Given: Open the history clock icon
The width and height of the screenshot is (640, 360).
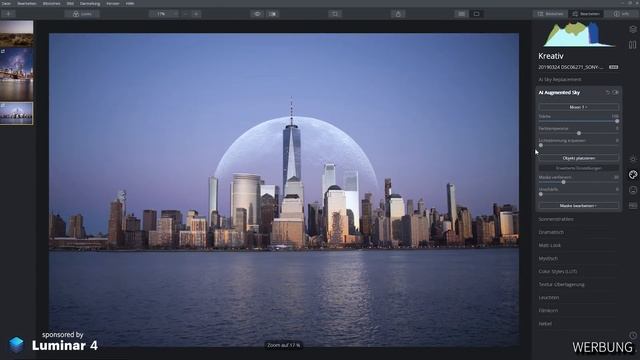Looking at the screenshot, I should (x=633, y=335).
